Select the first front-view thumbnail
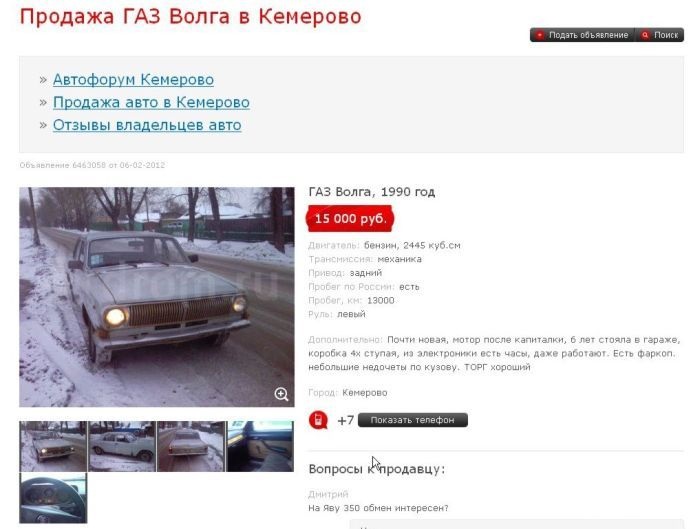The image size is (700, 529). (53, 446)
